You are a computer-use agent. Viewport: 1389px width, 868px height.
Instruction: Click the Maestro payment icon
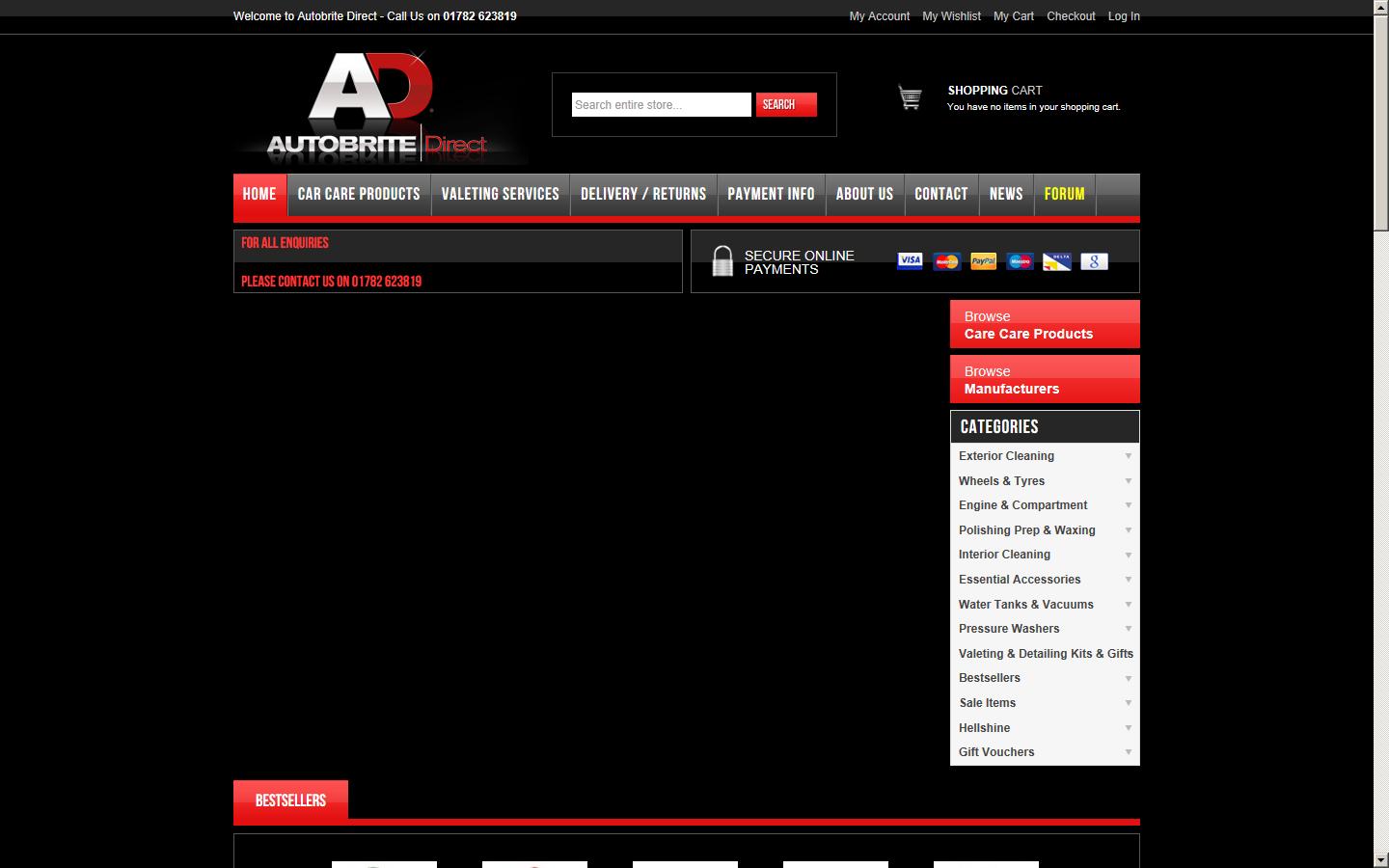1020,260
